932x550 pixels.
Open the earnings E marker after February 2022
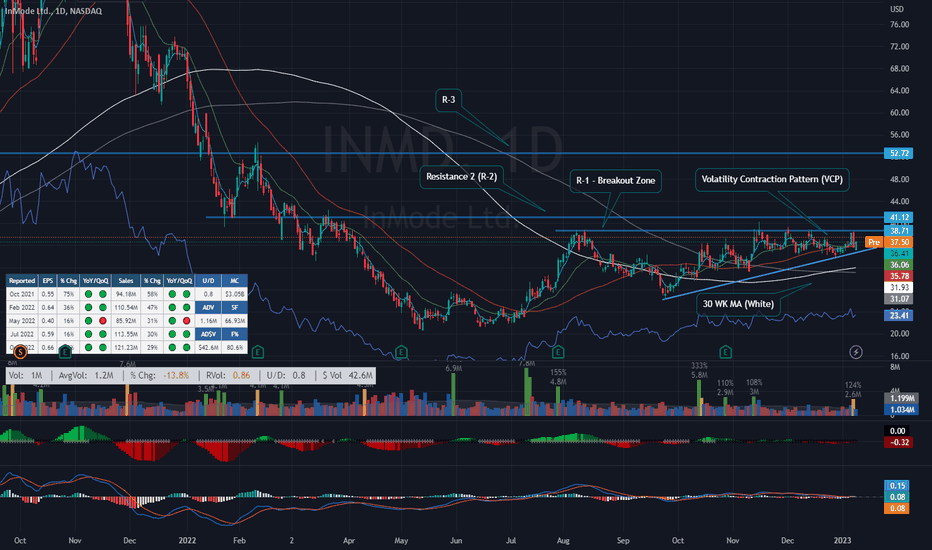pos(257,352)
